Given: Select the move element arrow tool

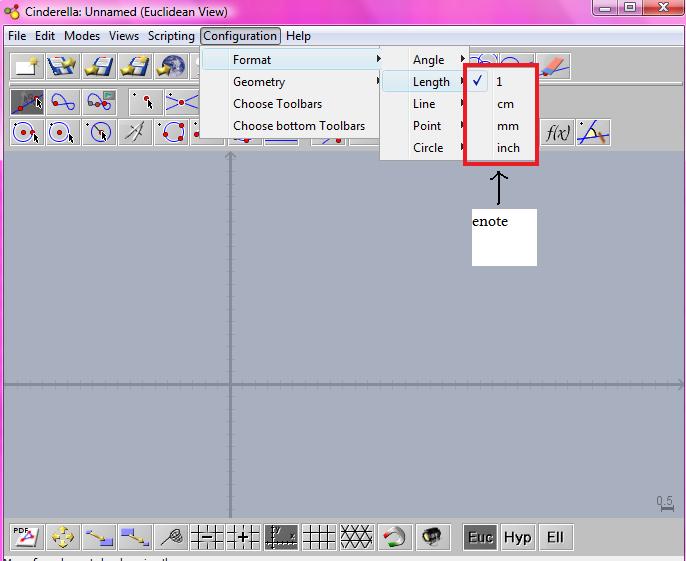Looking at the screenshot, I should [26, 101].
